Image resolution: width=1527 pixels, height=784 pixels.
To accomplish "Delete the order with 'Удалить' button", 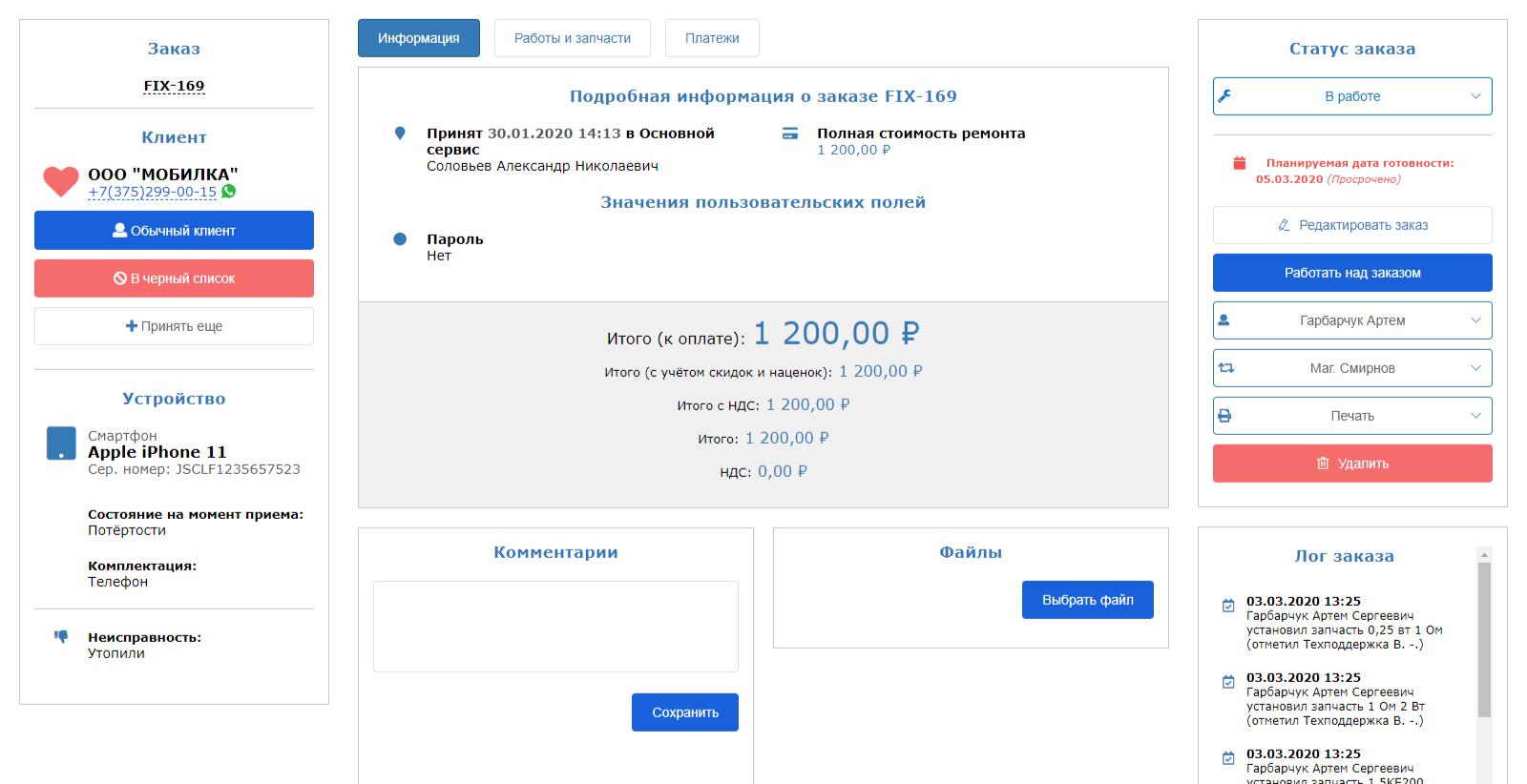I will 1352,464.
